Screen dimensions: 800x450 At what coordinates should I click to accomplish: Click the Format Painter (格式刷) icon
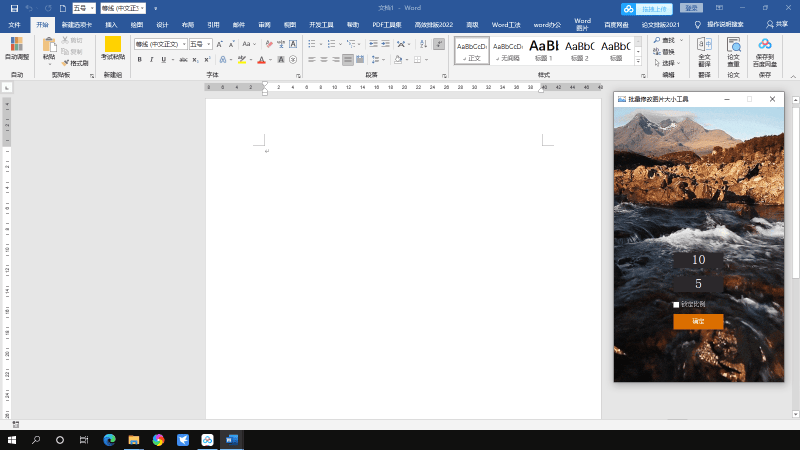(x=75, y=63)
